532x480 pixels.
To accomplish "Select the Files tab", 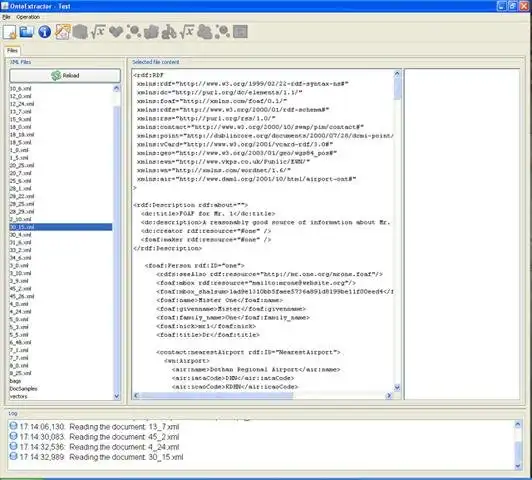I will point(12,51).
